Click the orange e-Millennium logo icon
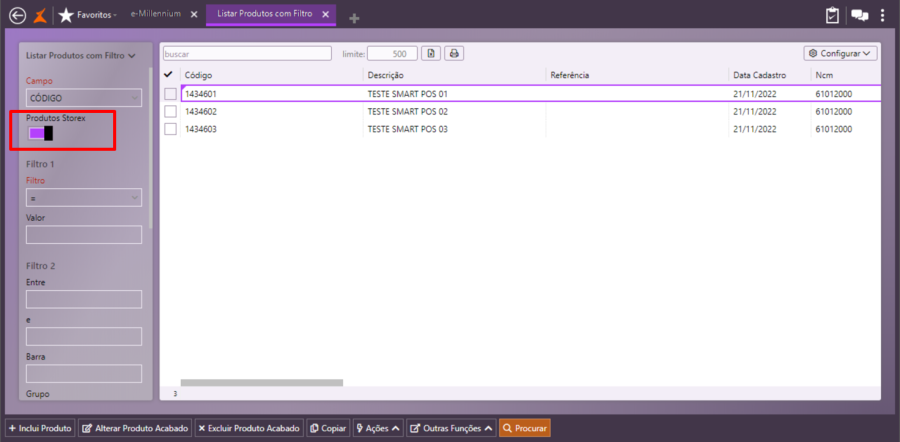Screen dimensions: 900x442 [x=39, y=15]
